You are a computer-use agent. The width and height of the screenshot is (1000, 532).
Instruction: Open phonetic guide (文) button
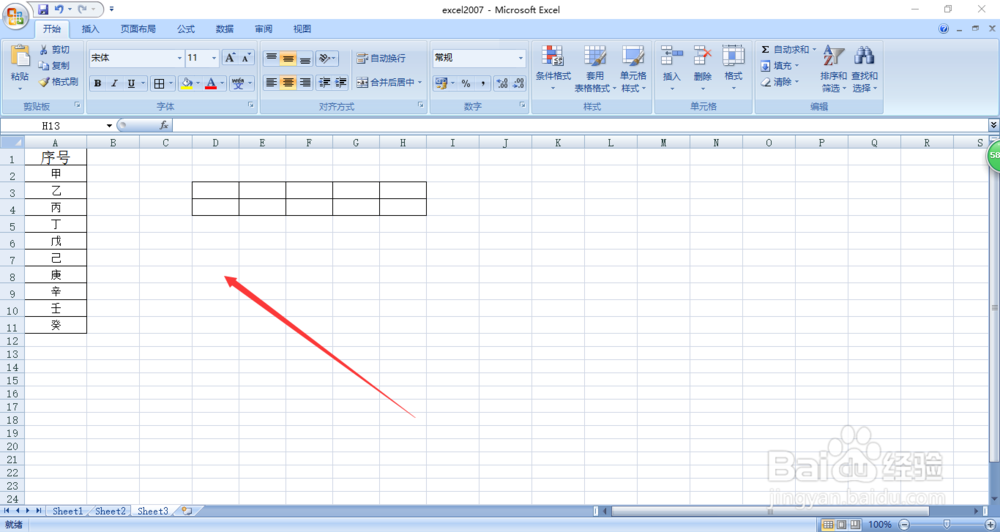coord(238,83)
